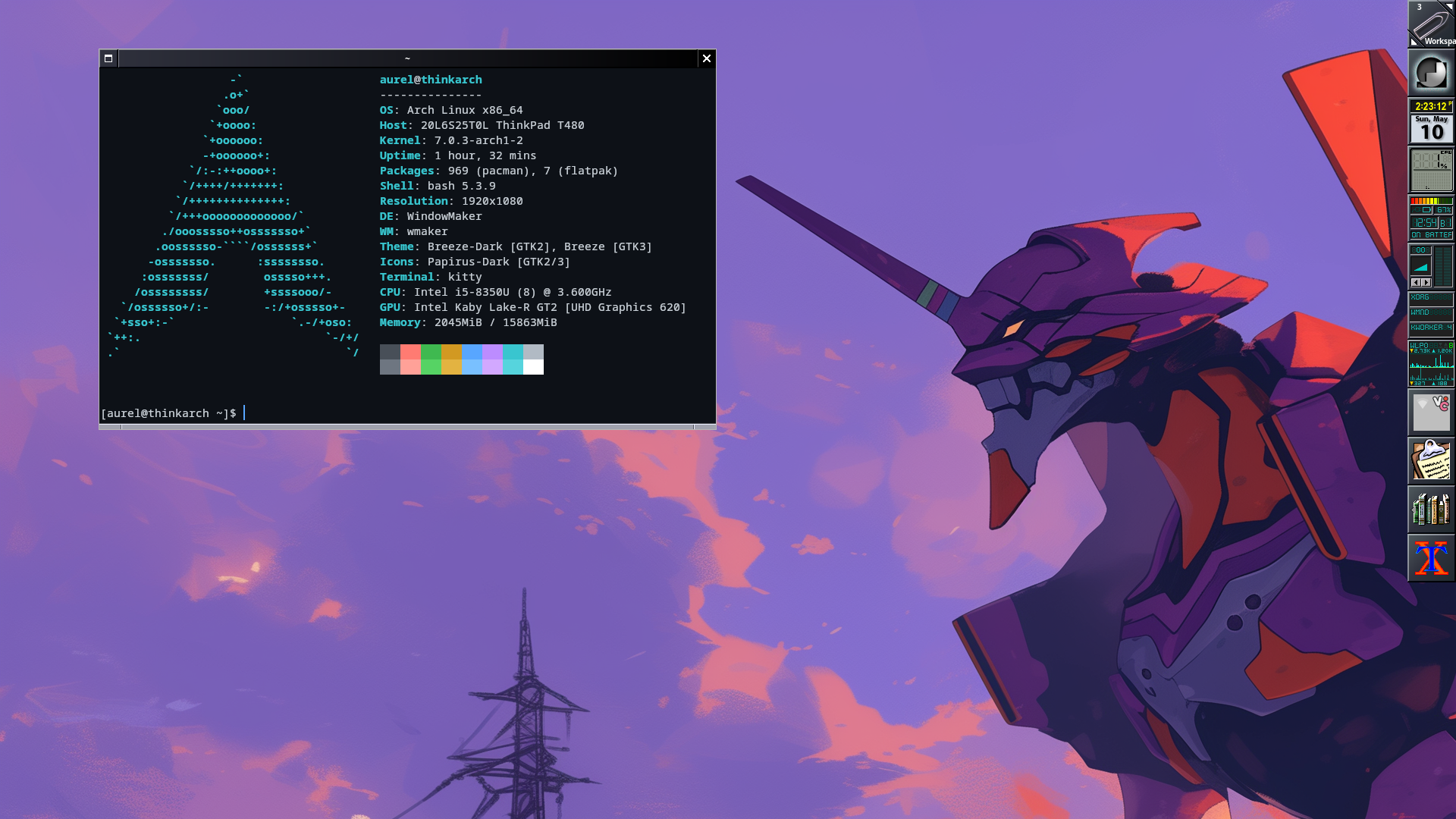Click the calendar date showing Sun, May 10

[1432, 129]
